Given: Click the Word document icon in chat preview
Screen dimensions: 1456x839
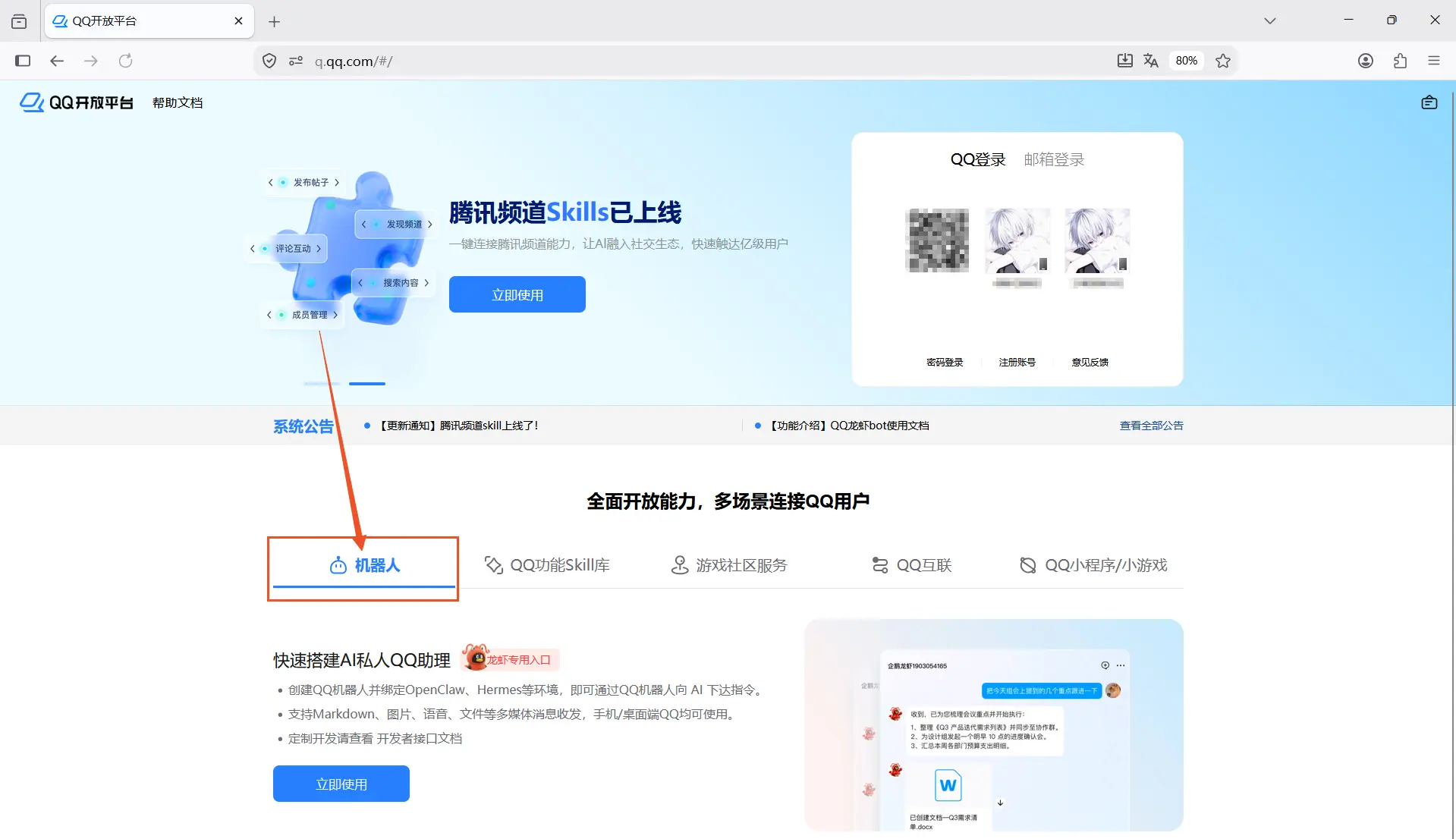Looking at the screenshot, I should 948,785.
